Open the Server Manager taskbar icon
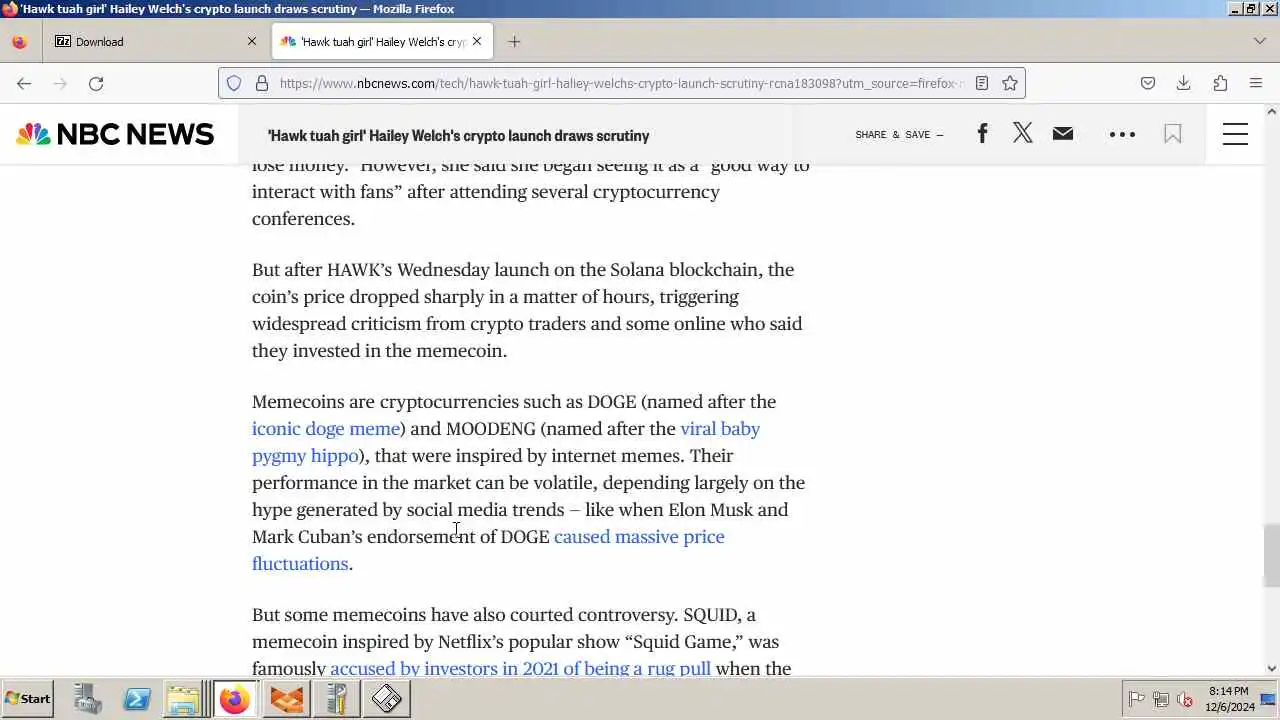The width and height of the screenshot is (1280, 720). [x=87, y=699]
